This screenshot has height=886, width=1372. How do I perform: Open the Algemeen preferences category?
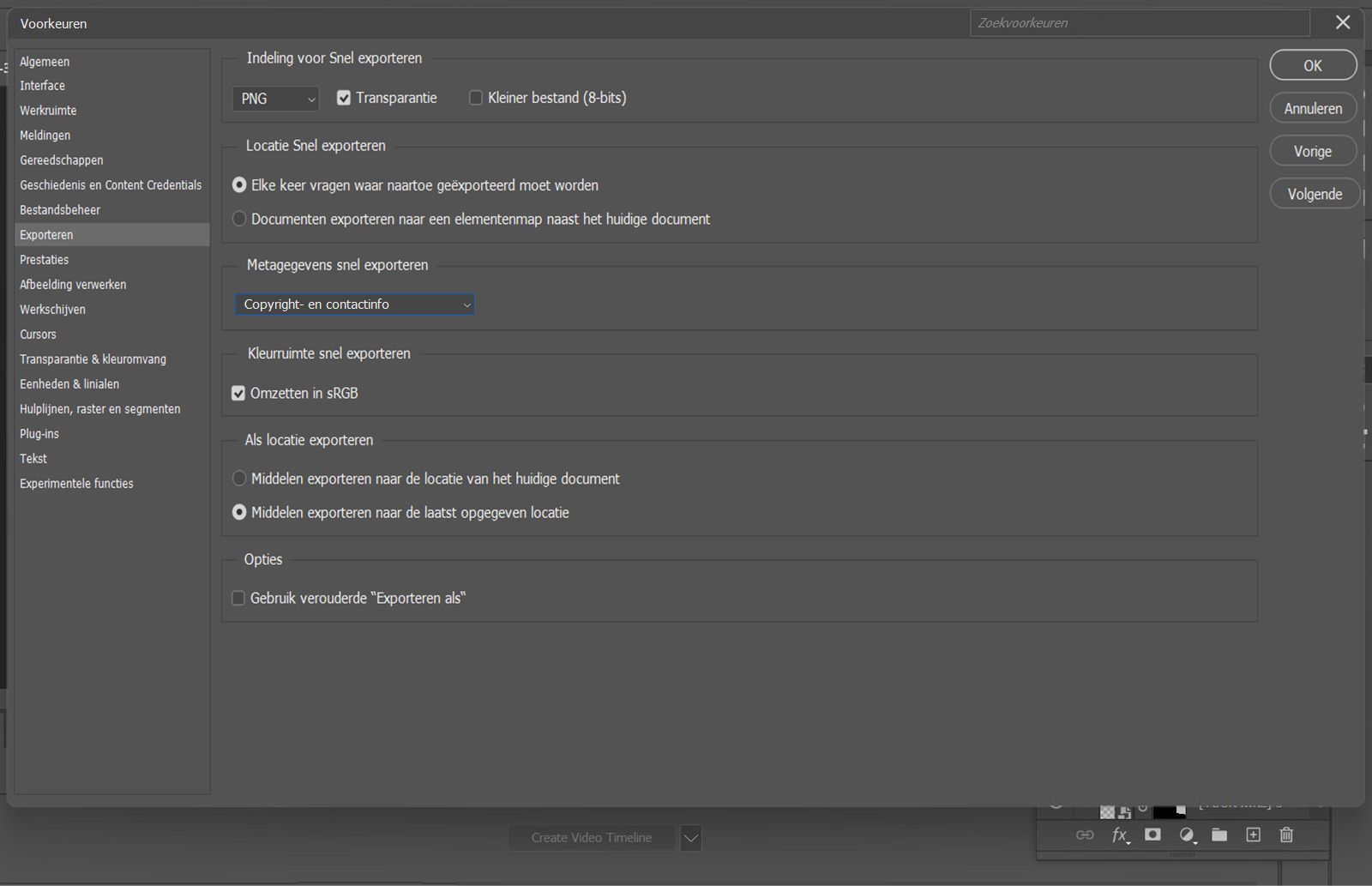[x=45, y=62]
